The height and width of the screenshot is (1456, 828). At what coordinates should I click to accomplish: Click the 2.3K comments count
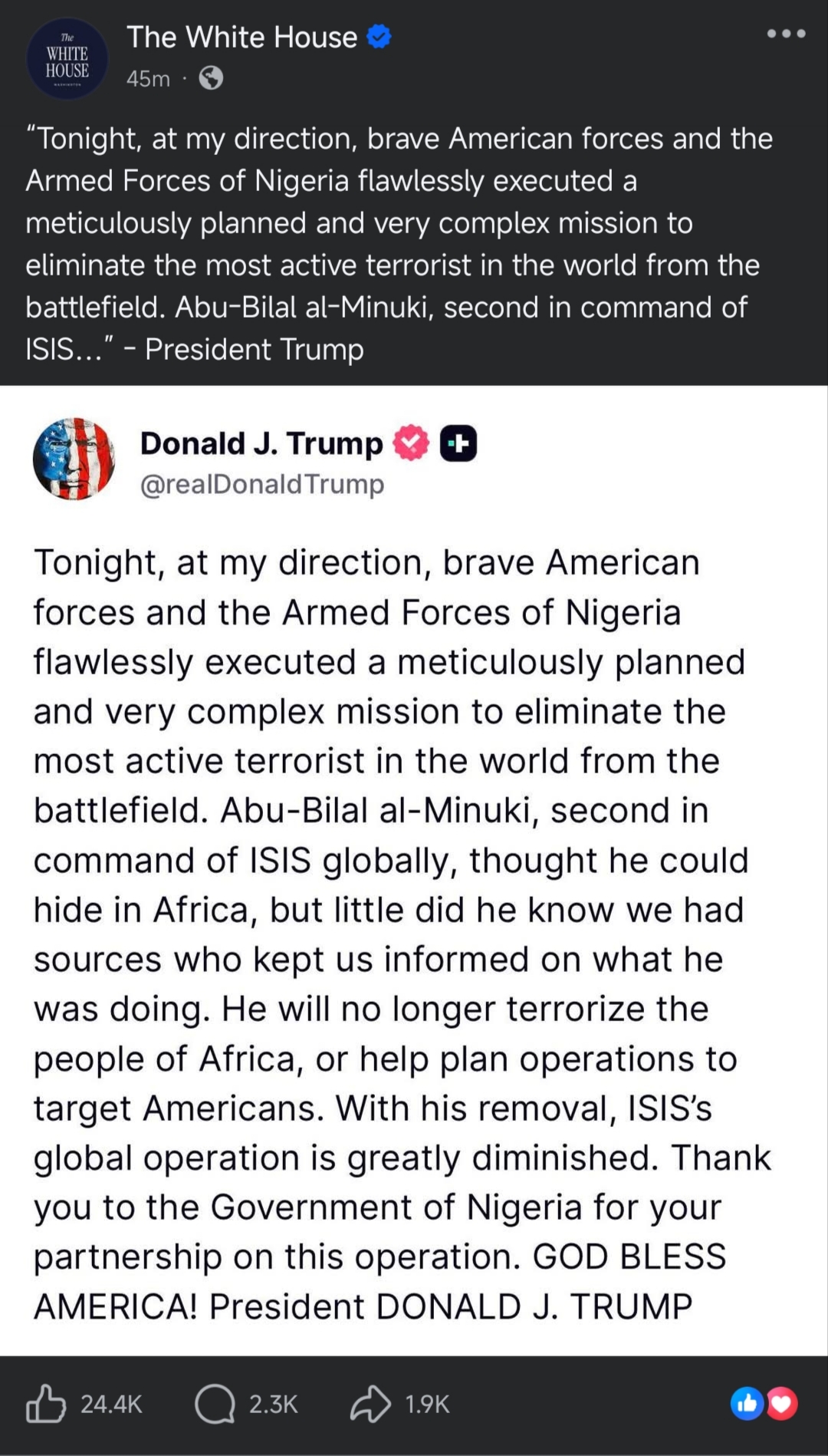[x=274, y=1404]
